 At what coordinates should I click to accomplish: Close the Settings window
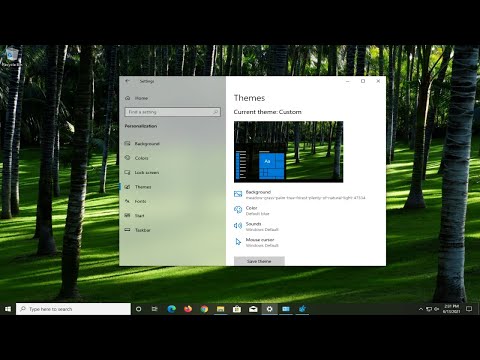378,81
